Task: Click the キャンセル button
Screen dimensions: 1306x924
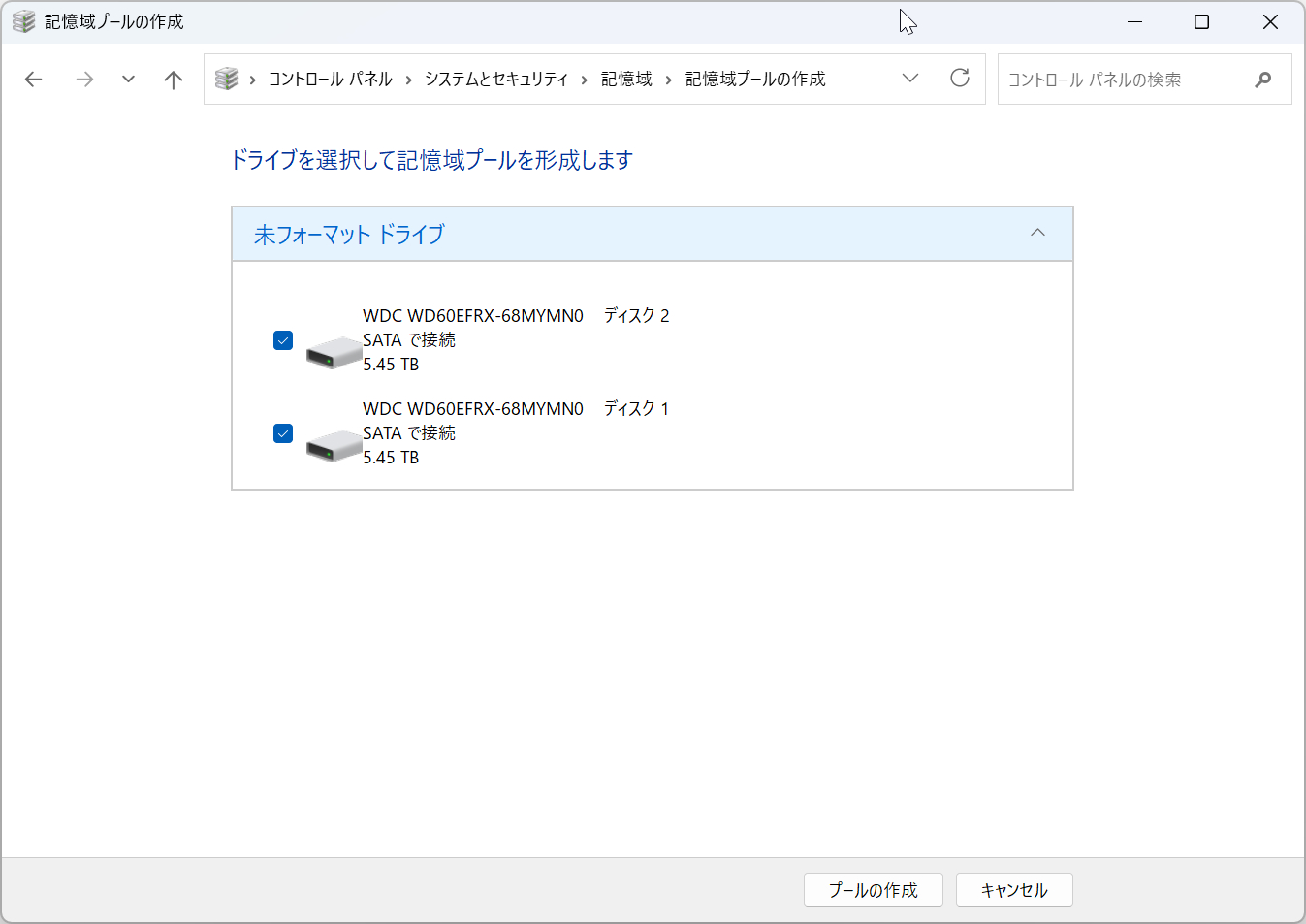Action: [1014, 890]
